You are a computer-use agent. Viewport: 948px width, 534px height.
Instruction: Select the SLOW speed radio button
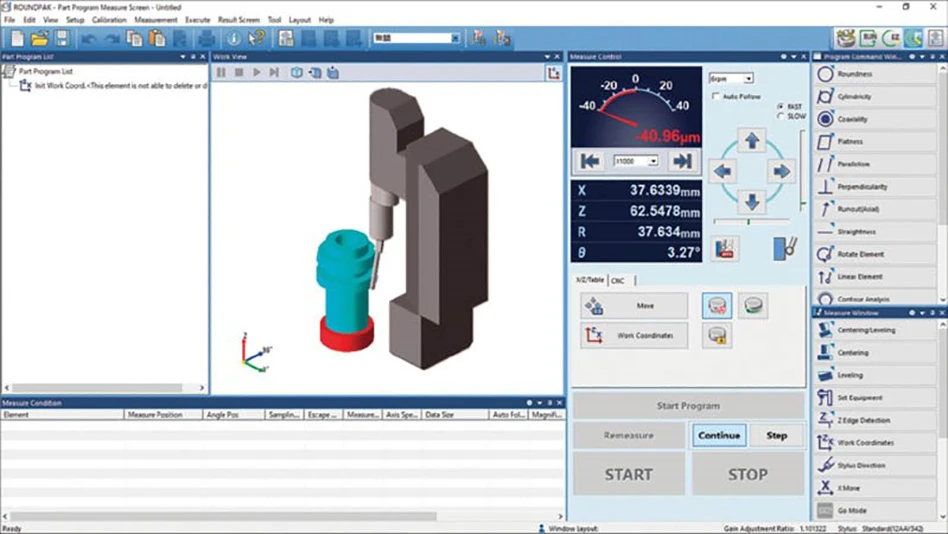pyautogui.click(x=781, y=116)
